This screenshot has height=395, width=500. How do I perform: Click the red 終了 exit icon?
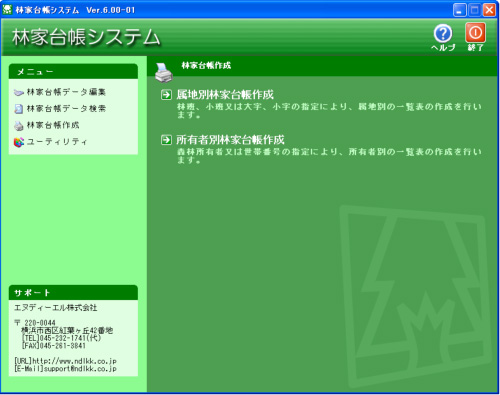(475, 33)
